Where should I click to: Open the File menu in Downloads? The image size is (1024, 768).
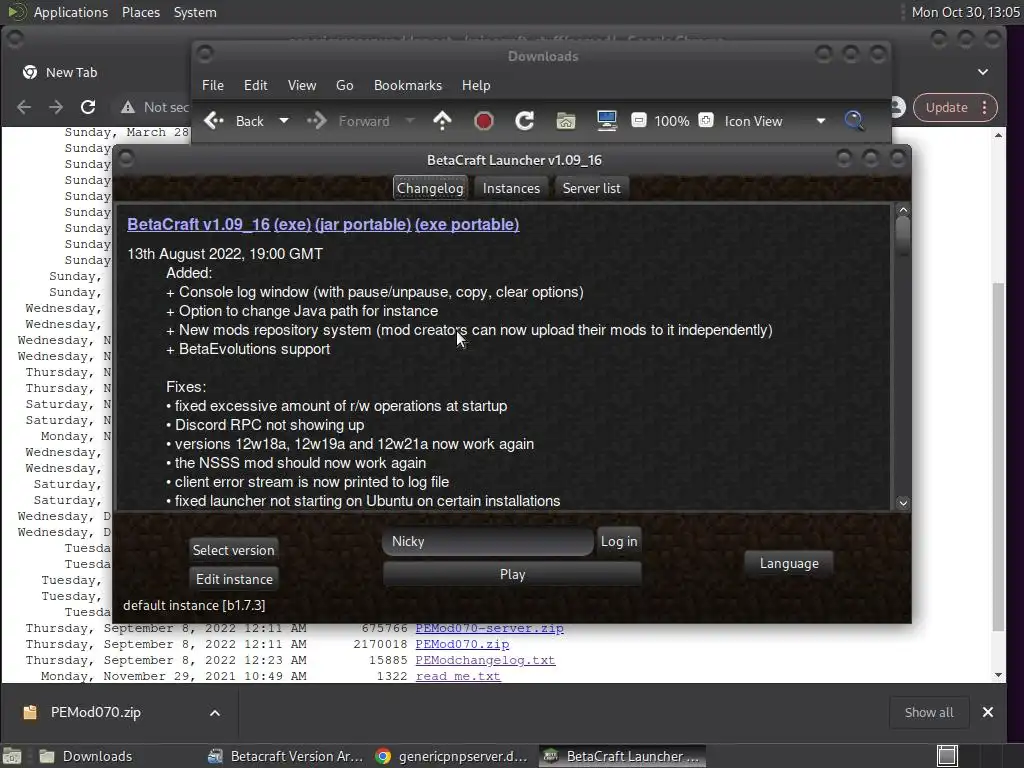213,86
